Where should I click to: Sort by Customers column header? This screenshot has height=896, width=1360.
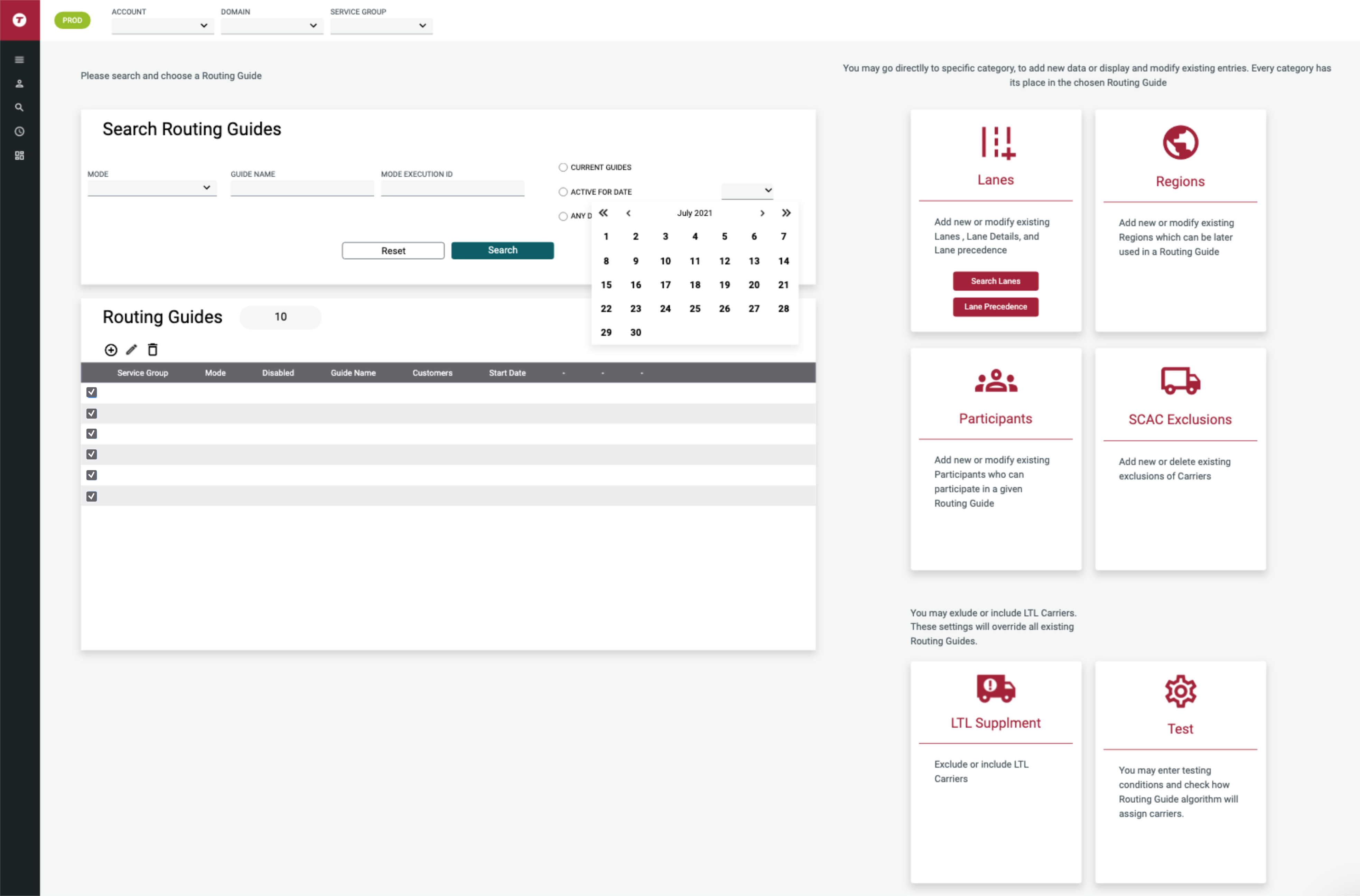pos(432,373)
